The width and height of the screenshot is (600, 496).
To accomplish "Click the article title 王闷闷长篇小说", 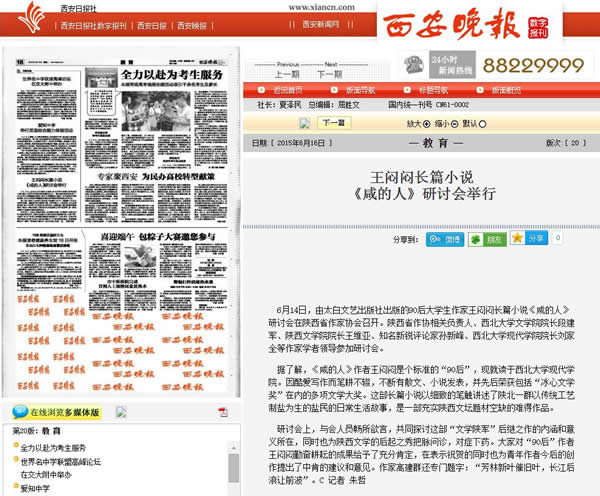I will point(422,178).
